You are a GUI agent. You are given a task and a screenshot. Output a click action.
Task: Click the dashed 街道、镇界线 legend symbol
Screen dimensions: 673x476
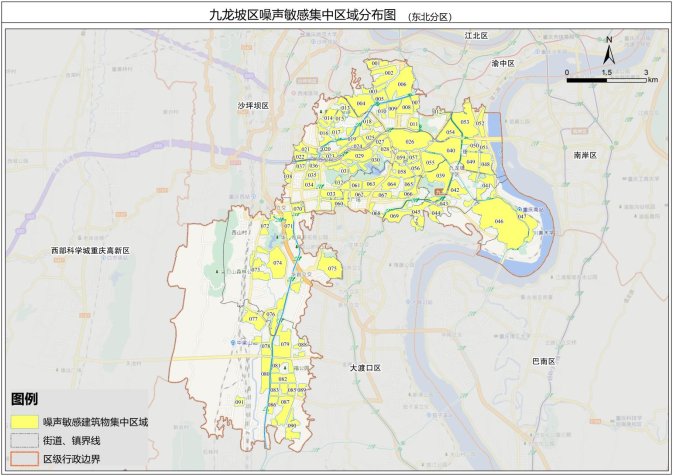coord(25,440)
